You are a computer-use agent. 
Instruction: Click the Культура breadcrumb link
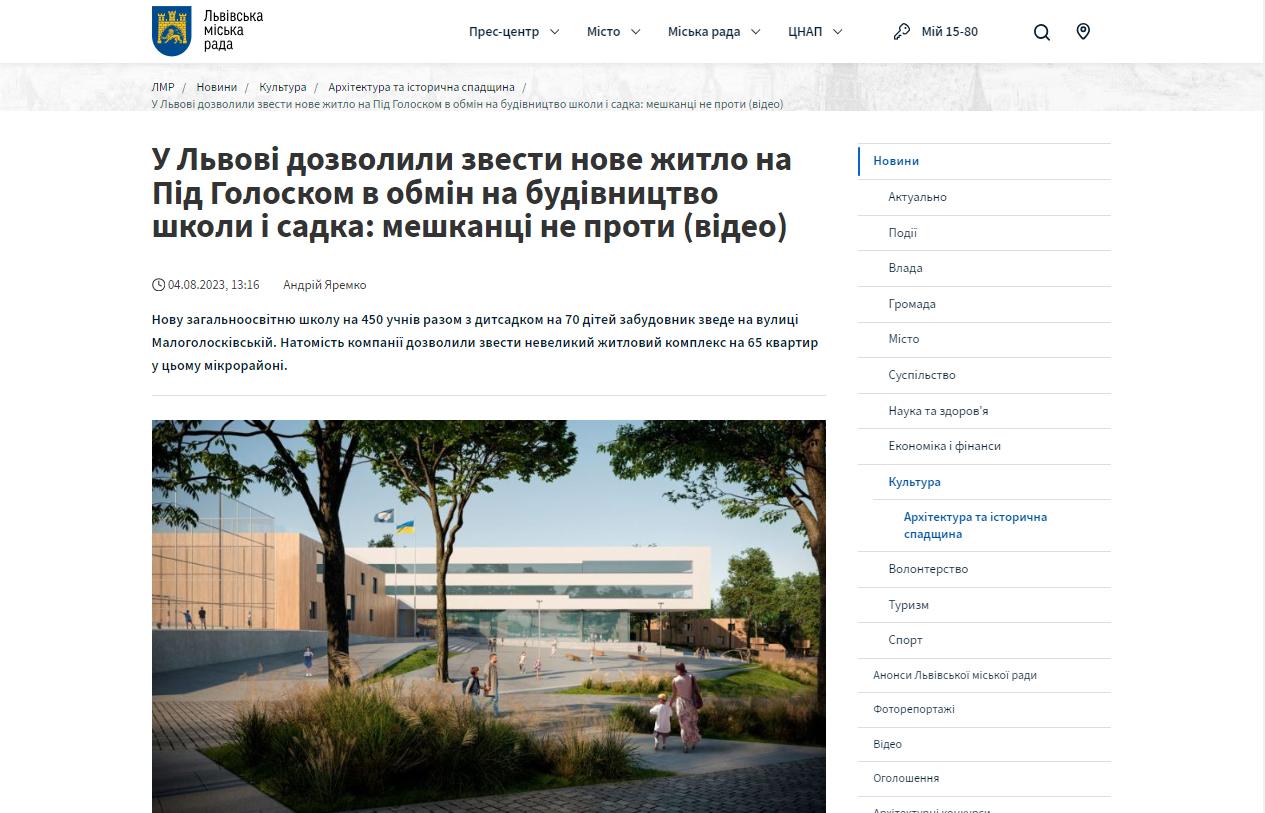coord(282,88)
